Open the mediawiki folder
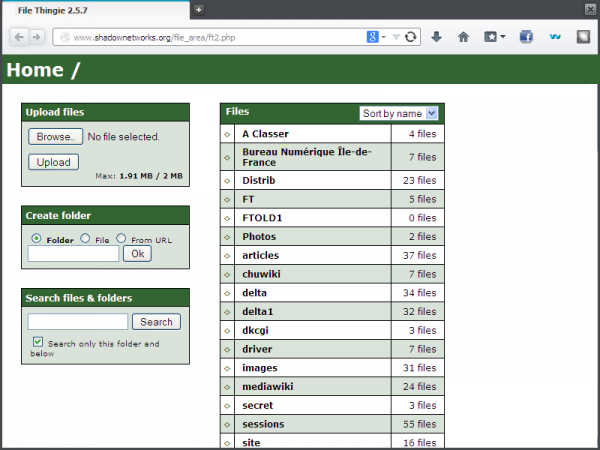This screenshot has height=450, width=600. pos(268,386)
